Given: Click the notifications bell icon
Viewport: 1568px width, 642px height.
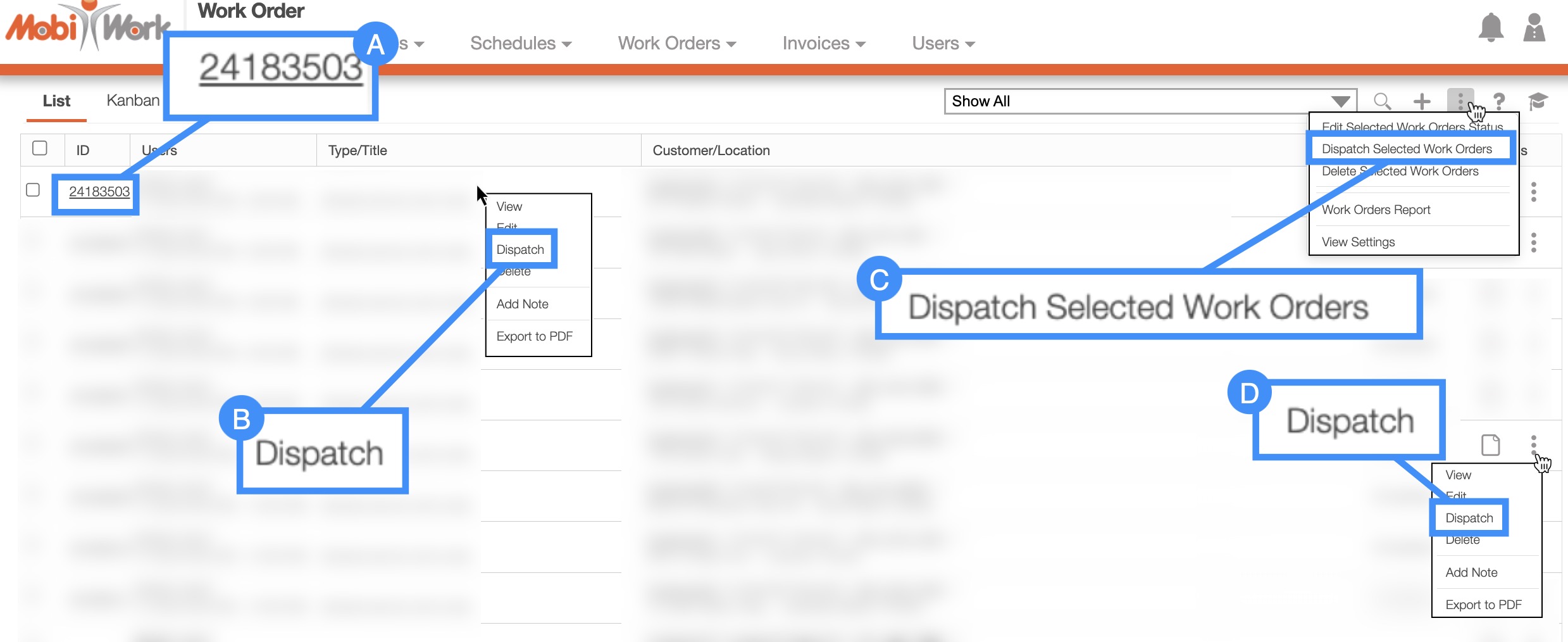Looking at the screenshot, I should tap(1490, 28).
